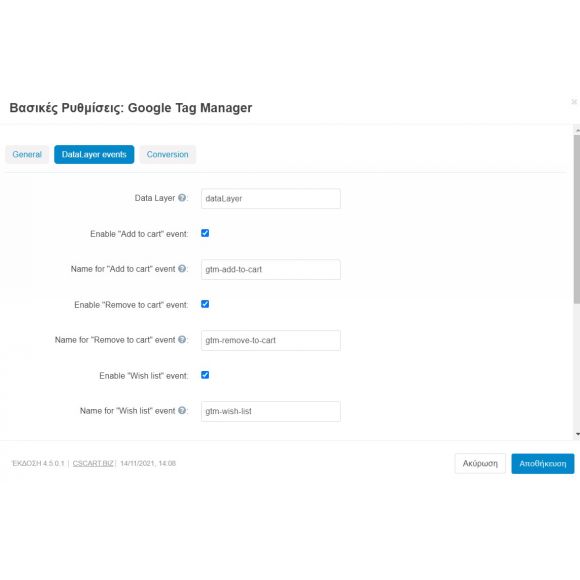Click help icon for "Remove to cart" event name
The image size is (580, 580).
[182, 339]
